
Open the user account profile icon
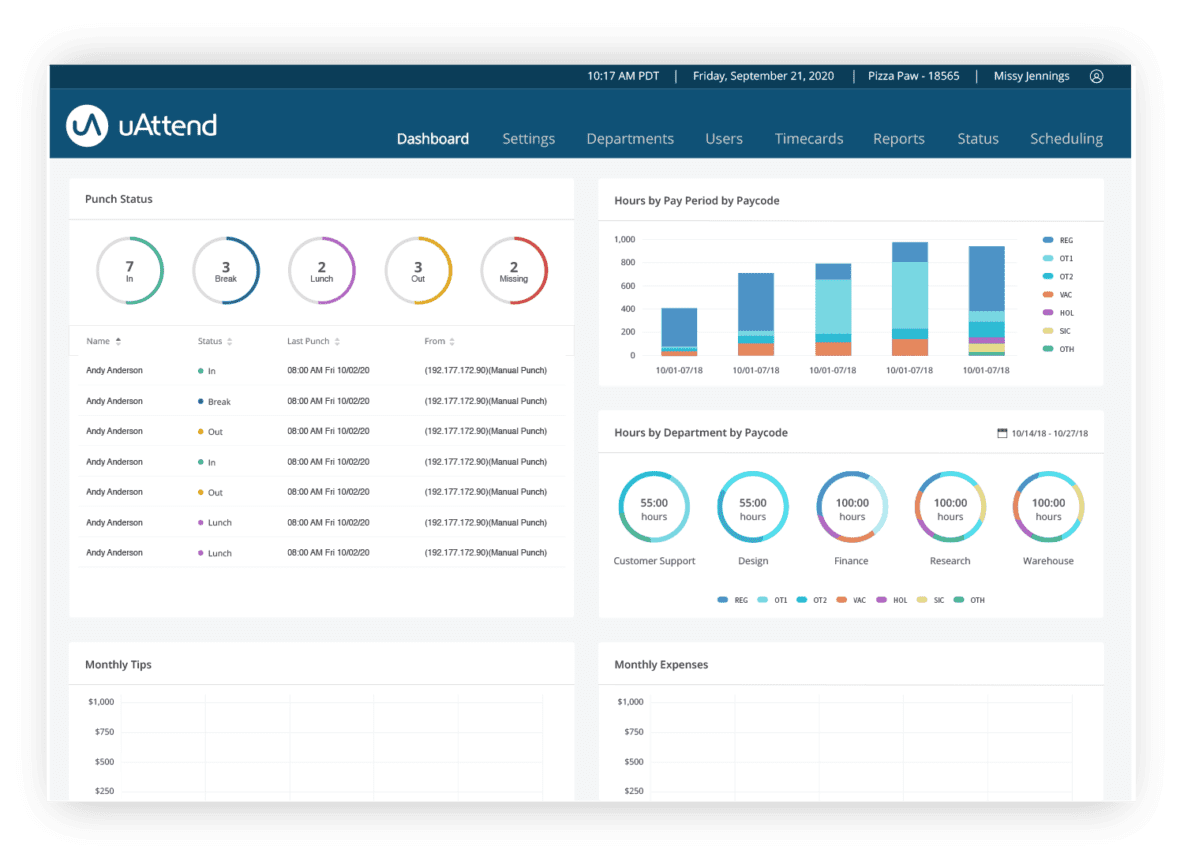pos(1097,76)
